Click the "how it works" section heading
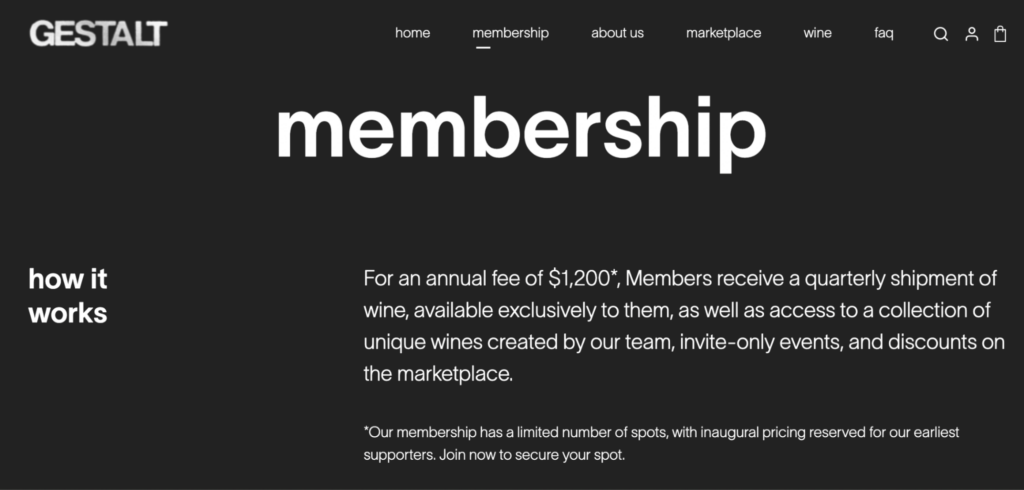1024x490 pixels. point(68,295)
